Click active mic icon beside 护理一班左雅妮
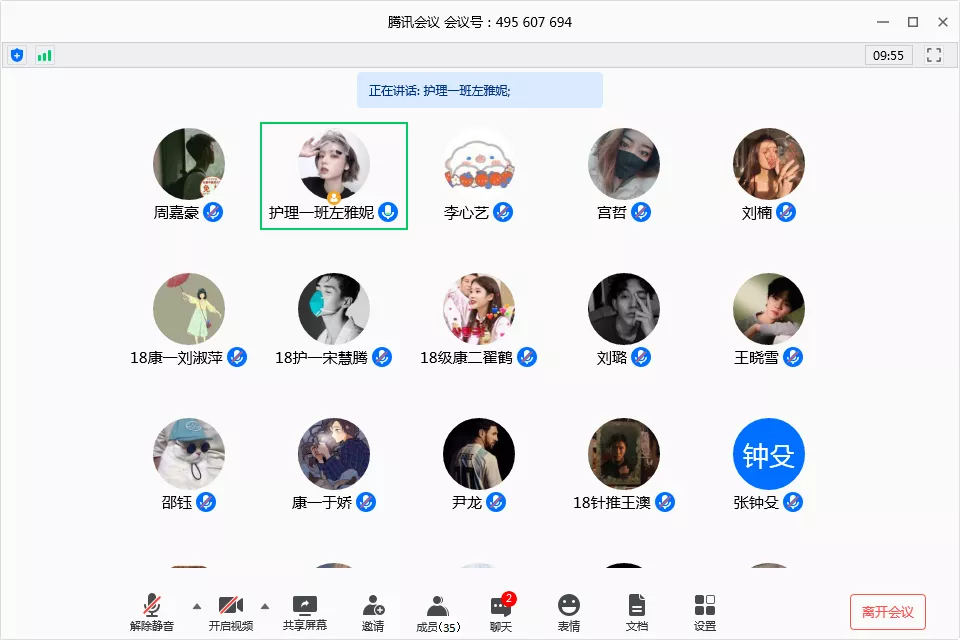 click(388, 212)
